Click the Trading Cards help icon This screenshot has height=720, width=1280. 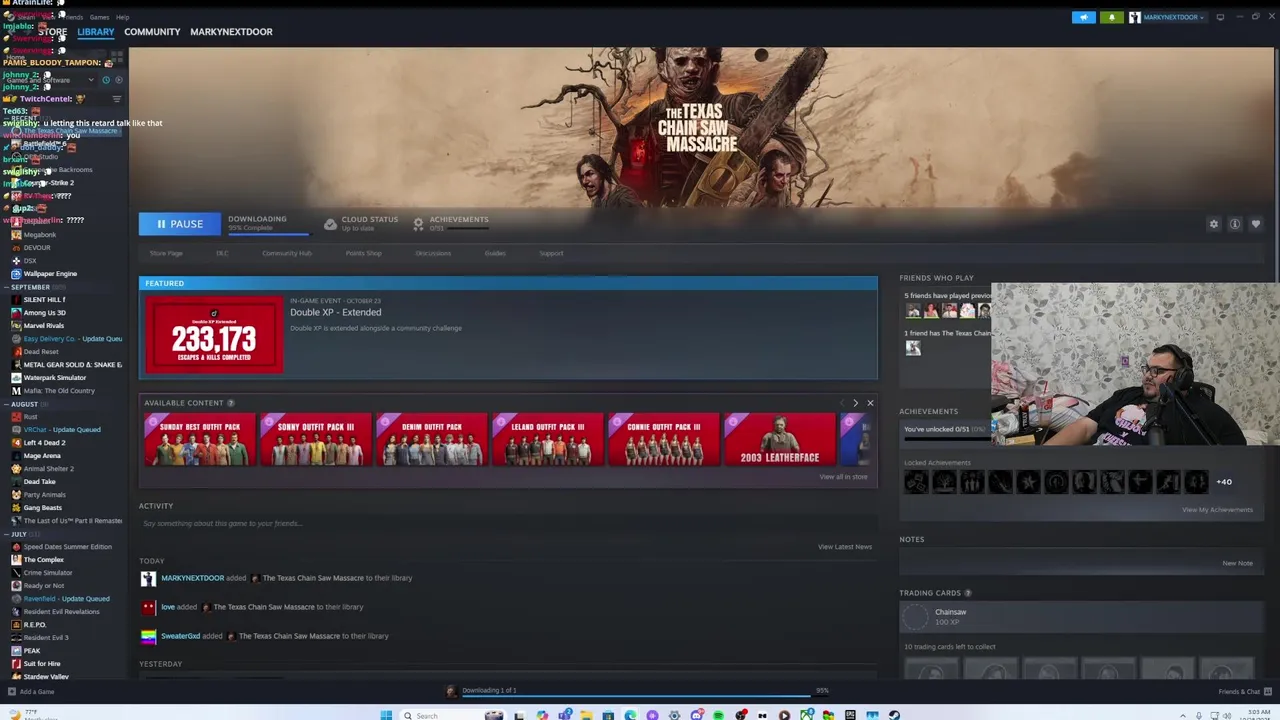click(967, 593)
